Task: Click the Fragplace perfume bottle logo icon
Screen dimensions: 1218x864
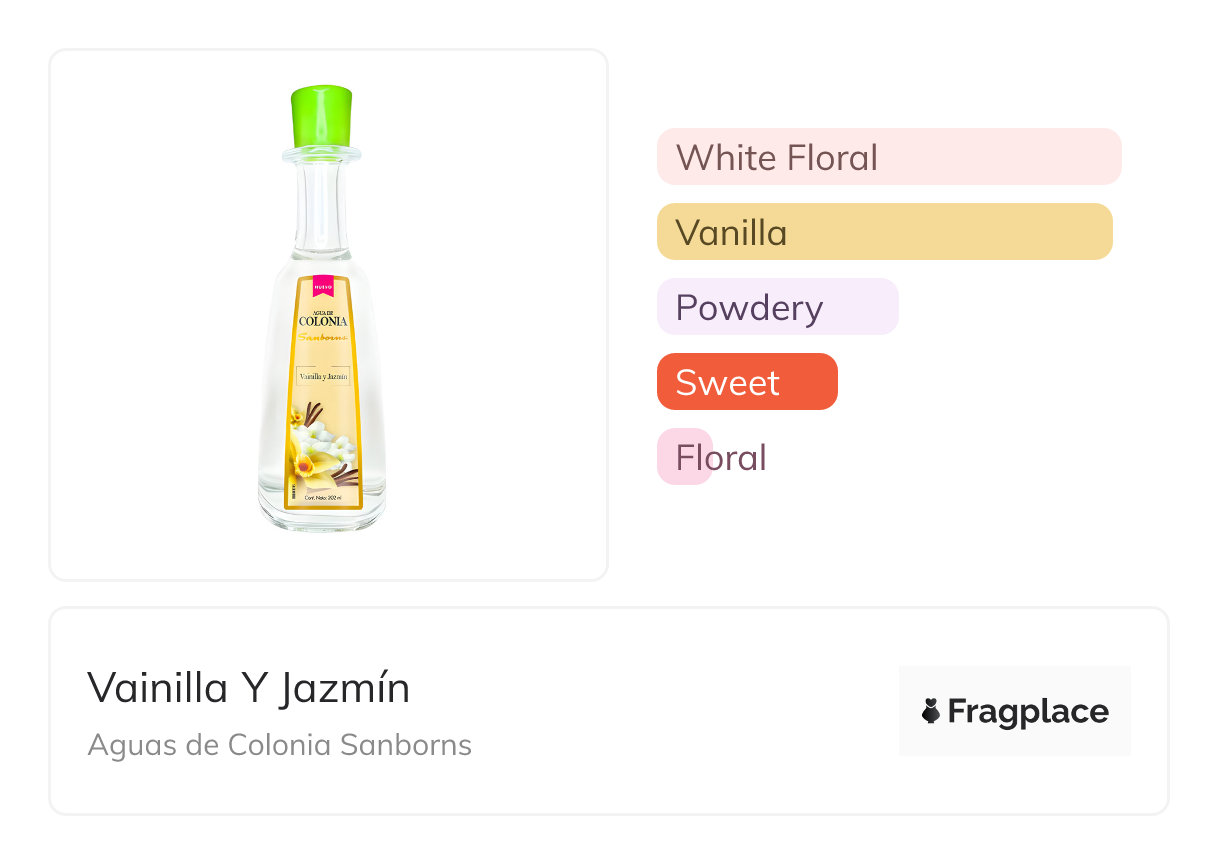Action: 931,712
